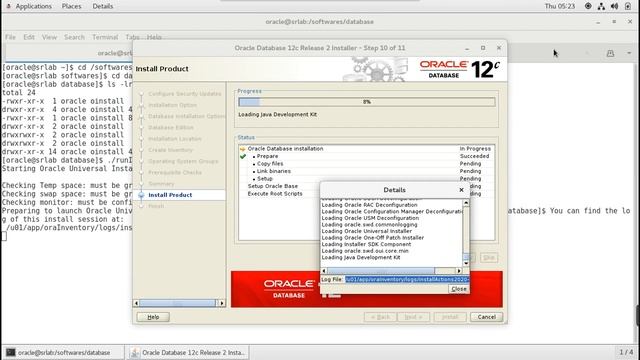Select the Summary step
The height and width of the screenshot is (360, 640).
[161, 184]
